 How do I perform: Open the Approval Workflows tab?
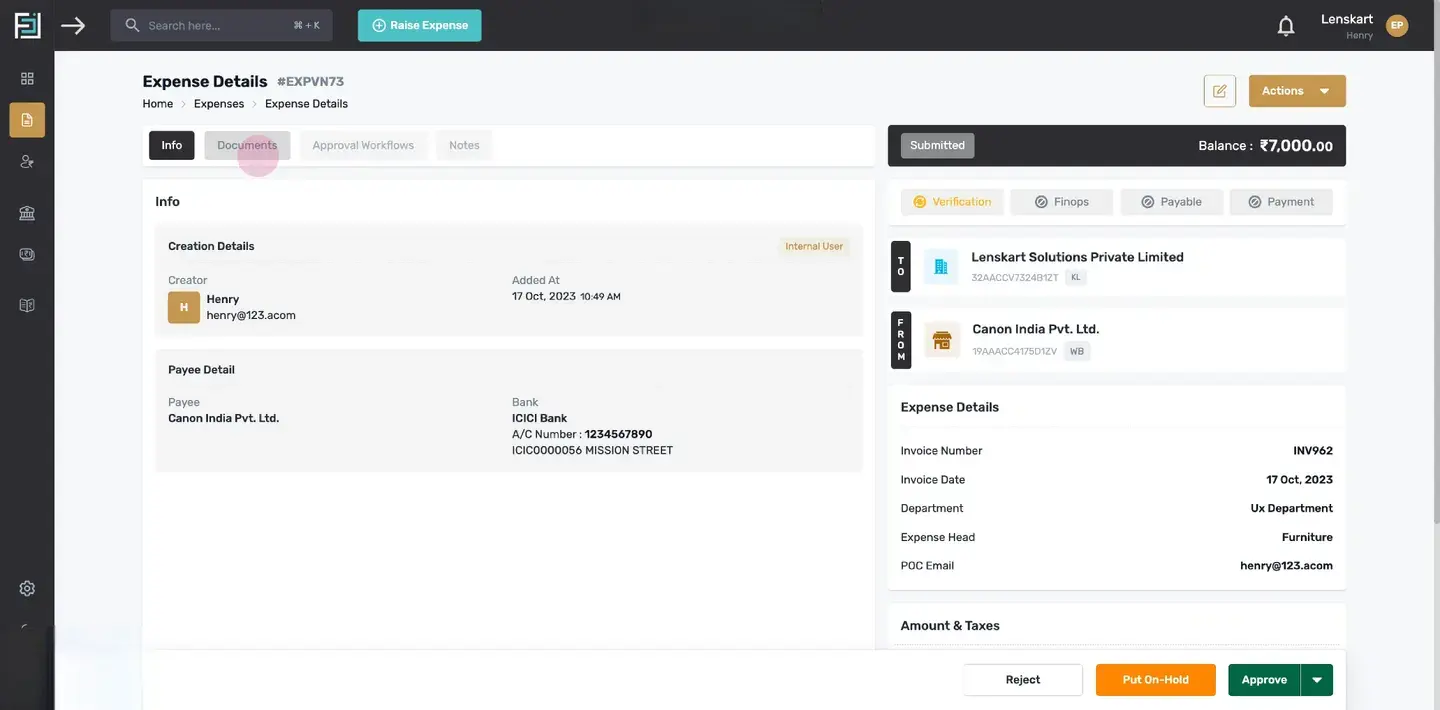[363, 145]
